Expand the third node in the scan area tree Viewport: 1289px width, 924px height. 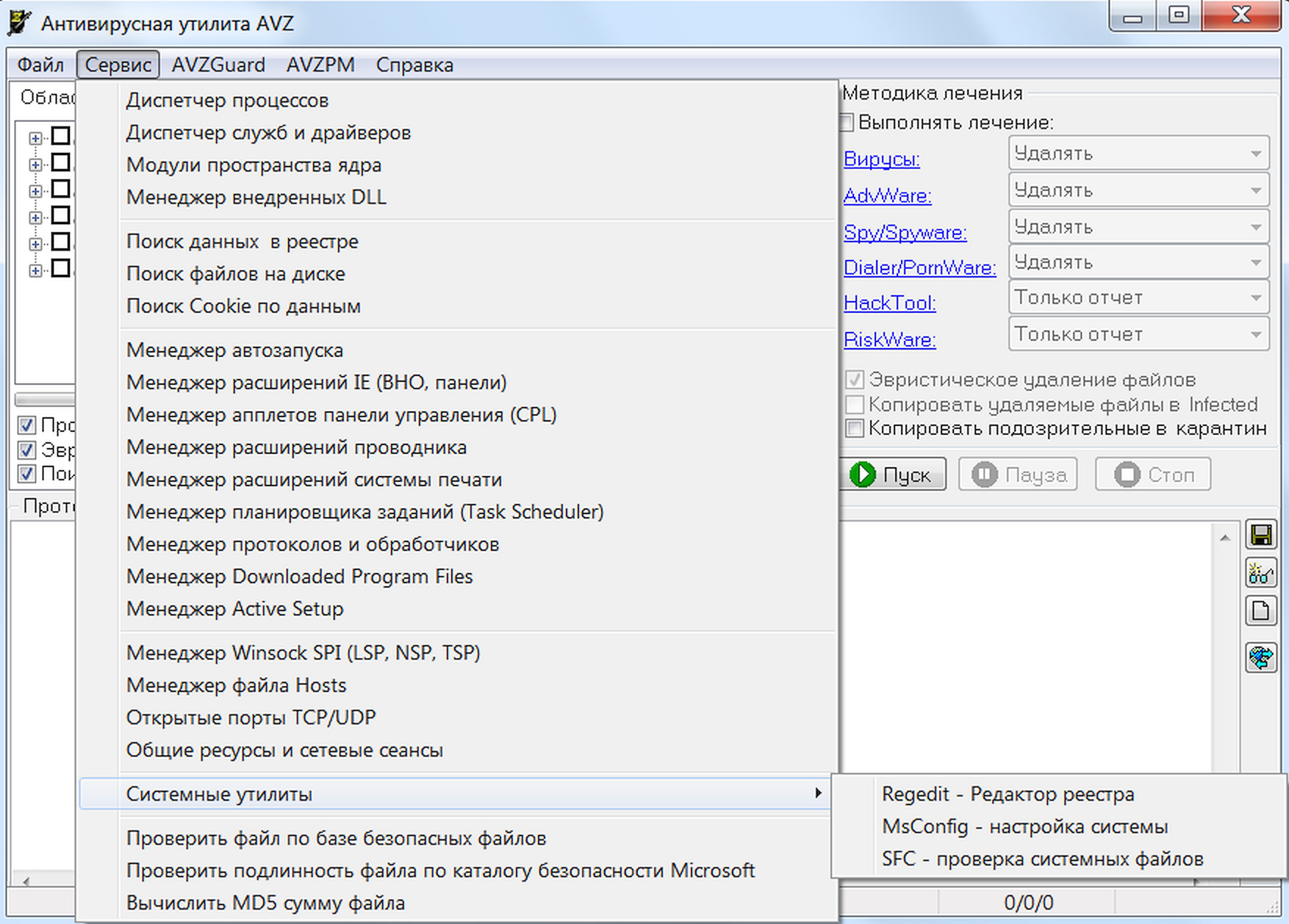pos(35,191)
